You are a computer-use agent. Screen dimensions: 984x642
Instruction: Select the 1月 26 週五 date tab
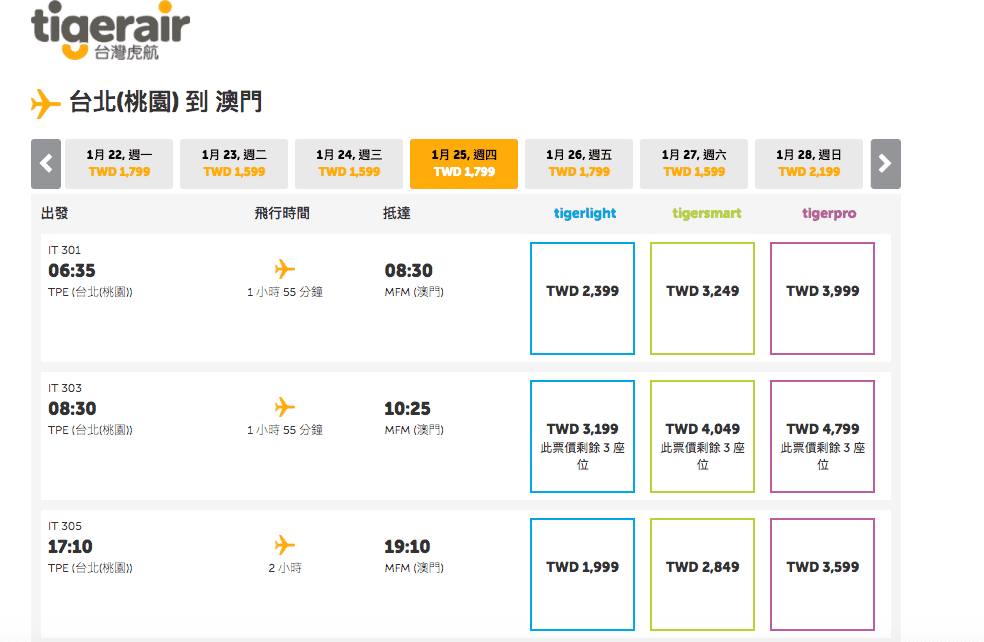(x=579, y=164)
